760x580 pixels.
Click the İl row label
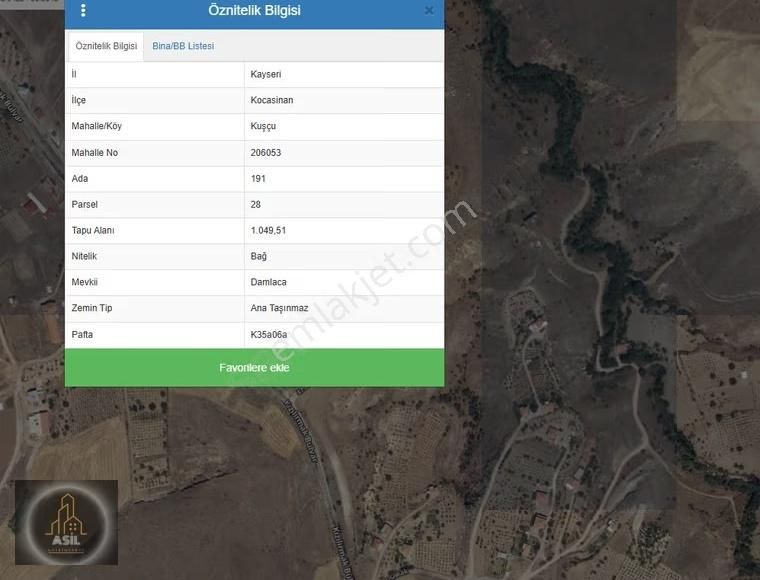click(74, 74)
